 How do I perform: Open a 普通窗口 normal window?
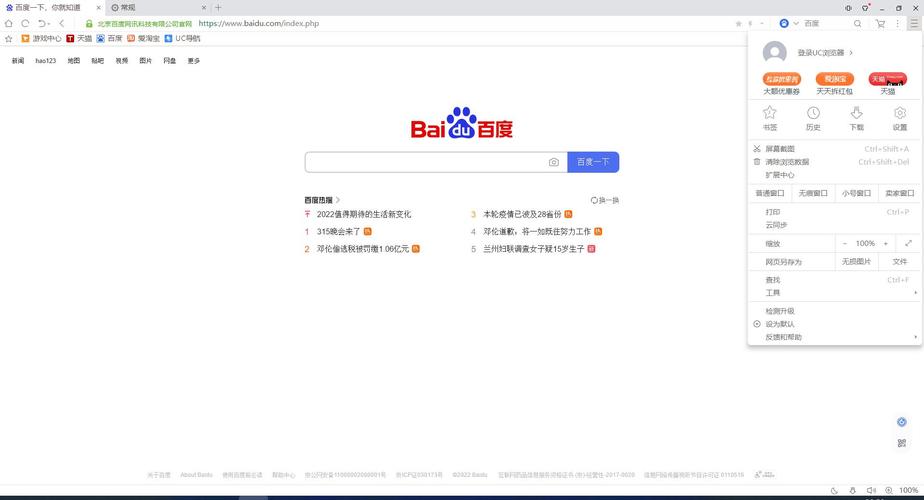(x=770, y=193)
